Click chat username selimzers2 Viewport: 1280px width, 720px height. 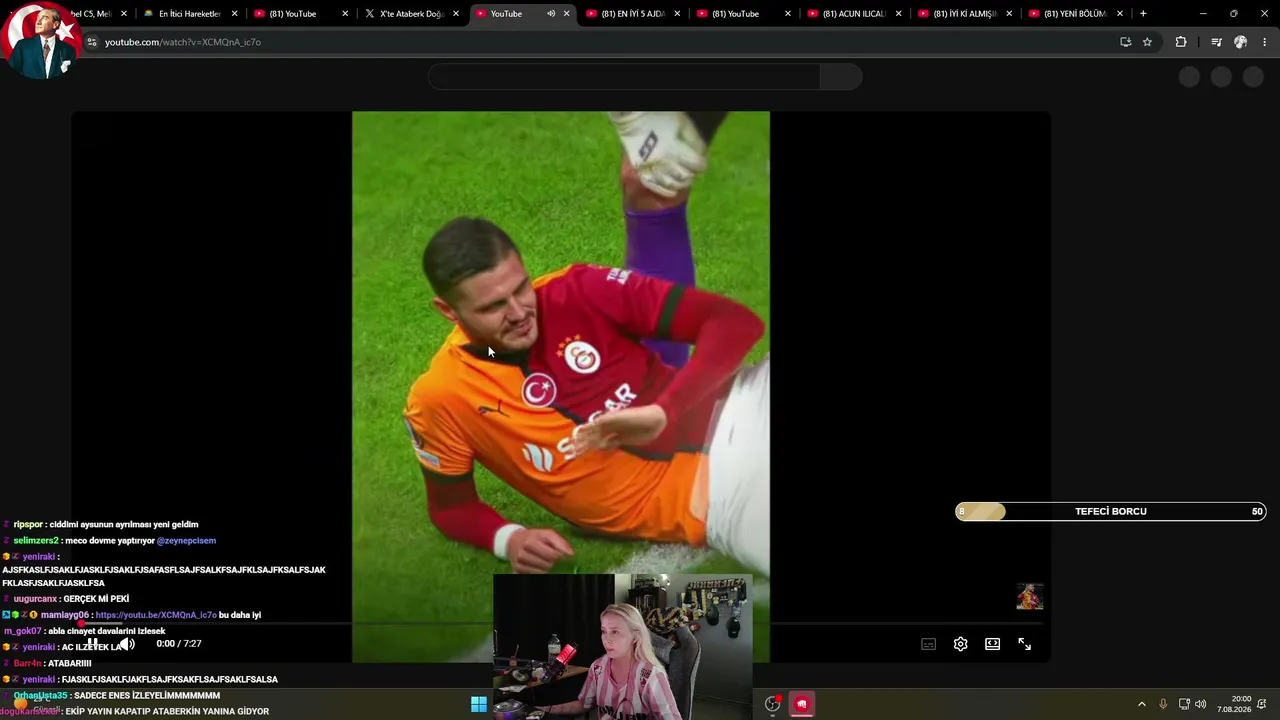(36, 541)
